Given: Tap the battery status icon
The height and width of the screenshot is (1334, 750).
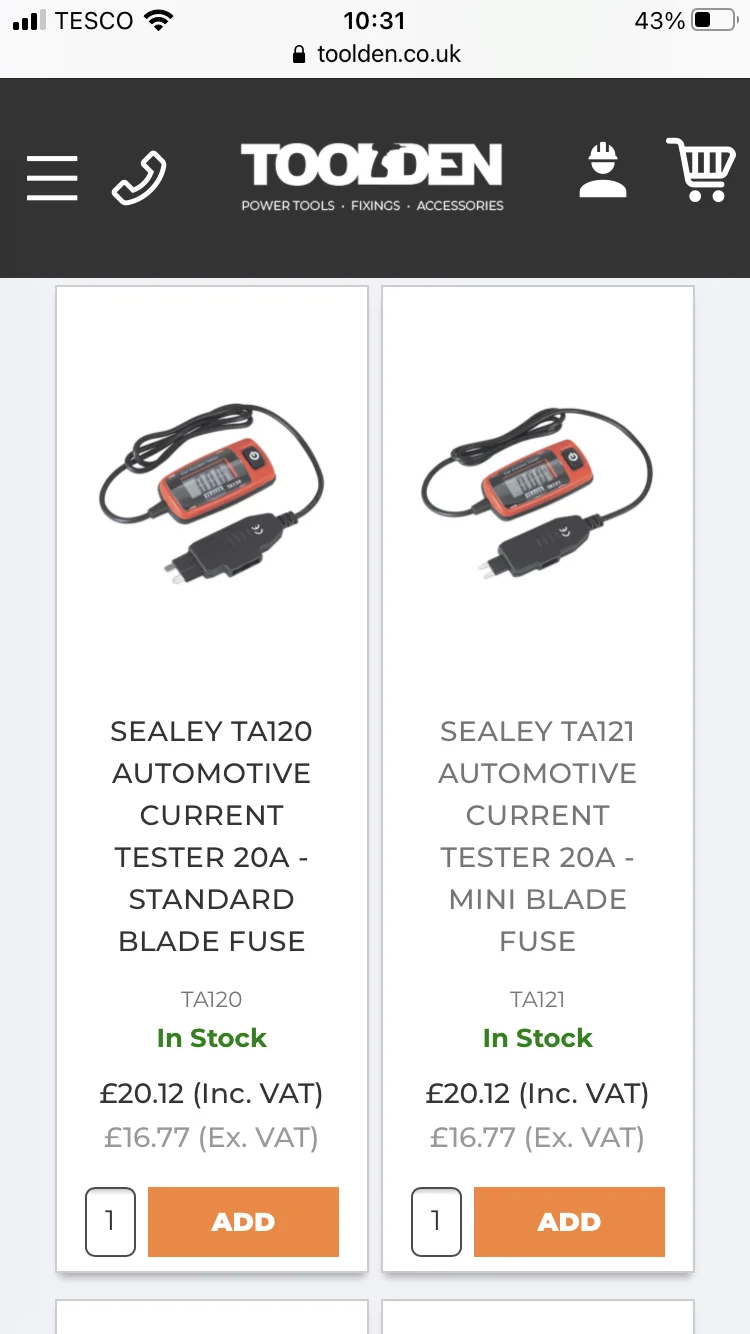Looking at the screenshot, I should point(714,21).
